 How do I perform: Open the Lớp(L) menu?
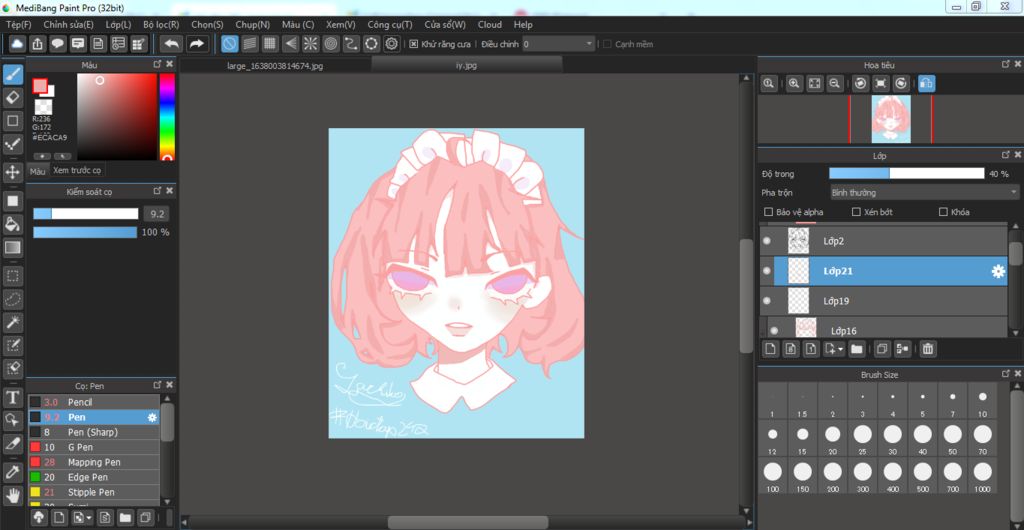click(118, 25)
